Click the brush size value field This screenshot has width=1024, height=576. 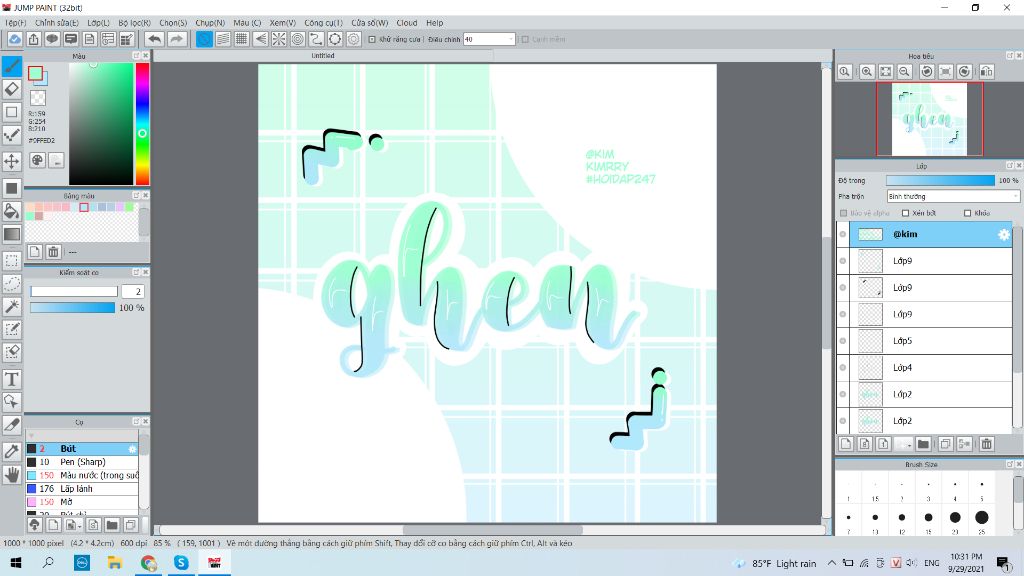coord(132,291)
